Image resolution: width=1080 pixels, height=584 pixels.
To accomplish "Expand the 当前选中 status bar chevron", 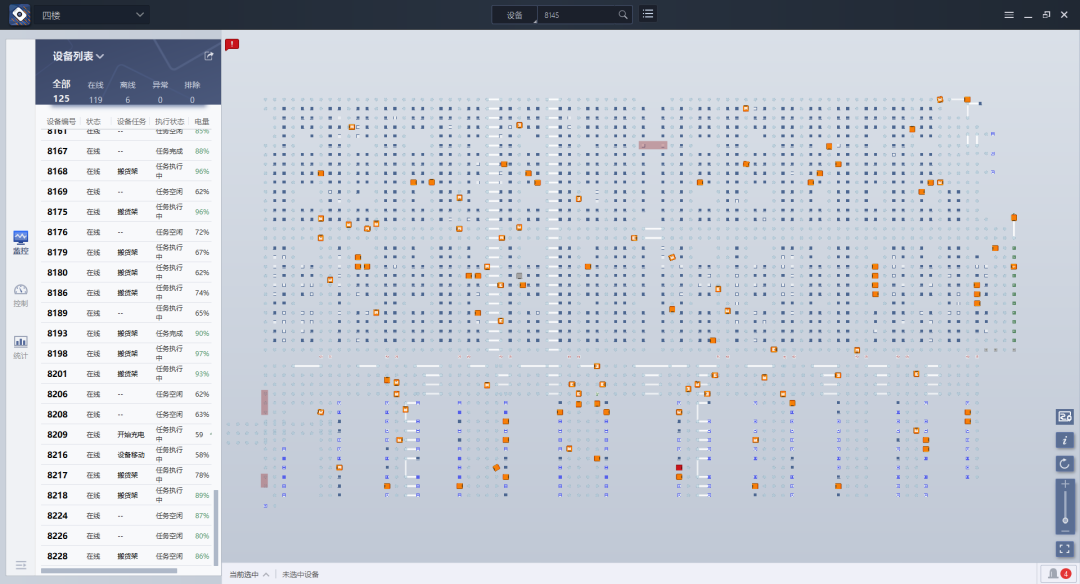I will pyautogui.click(x=266, y=575).
